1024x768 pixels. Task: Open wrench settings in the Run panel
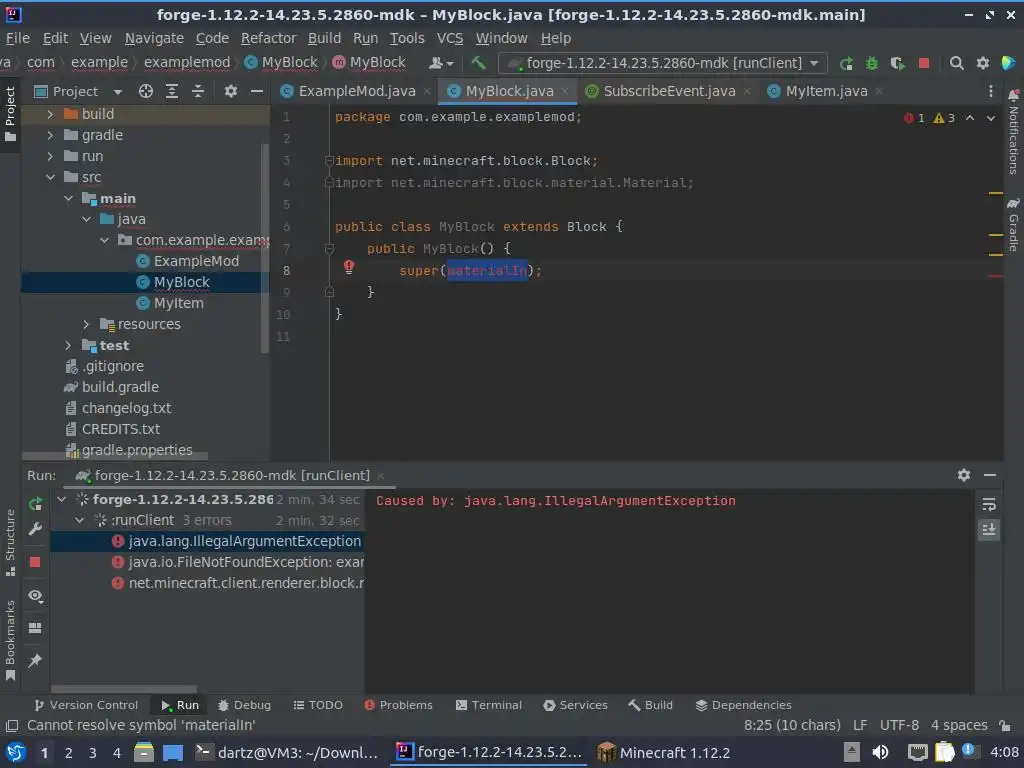(35, 528)
